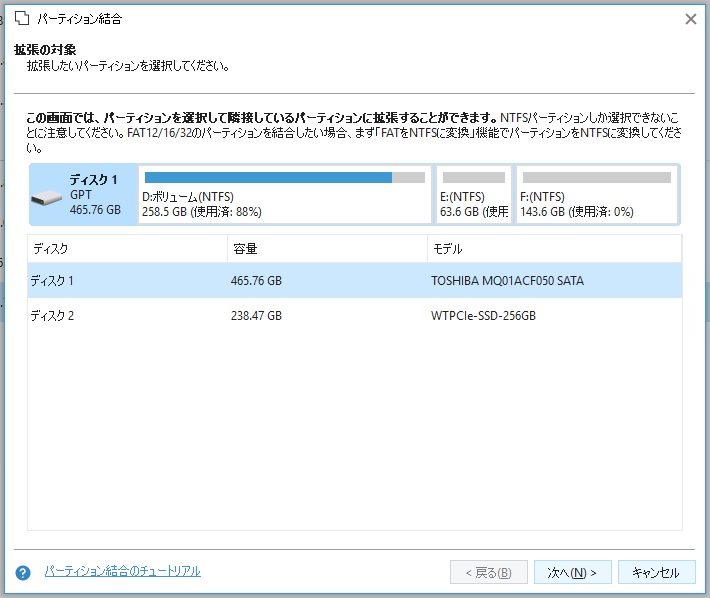710x598 pixels.
Task: Click the TOSHIBA MQ01ACF050 SATA model entry
Action: point(507,281)
